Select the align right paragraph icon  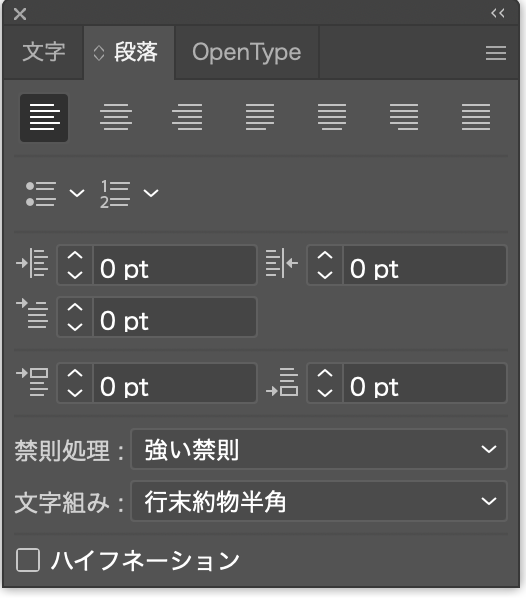pos(187,117)
